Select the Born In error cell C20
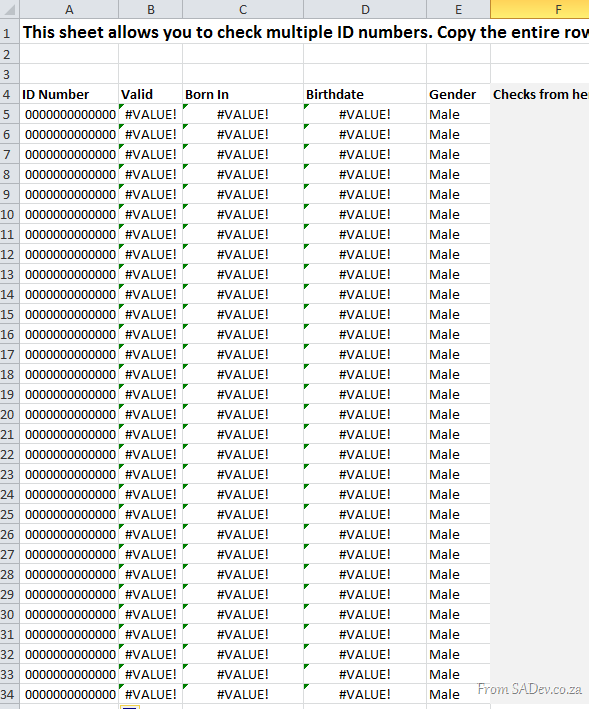Image resolution: width=589 pixels, height=709 pixels. pyautogui.click(x=243, y=414)
